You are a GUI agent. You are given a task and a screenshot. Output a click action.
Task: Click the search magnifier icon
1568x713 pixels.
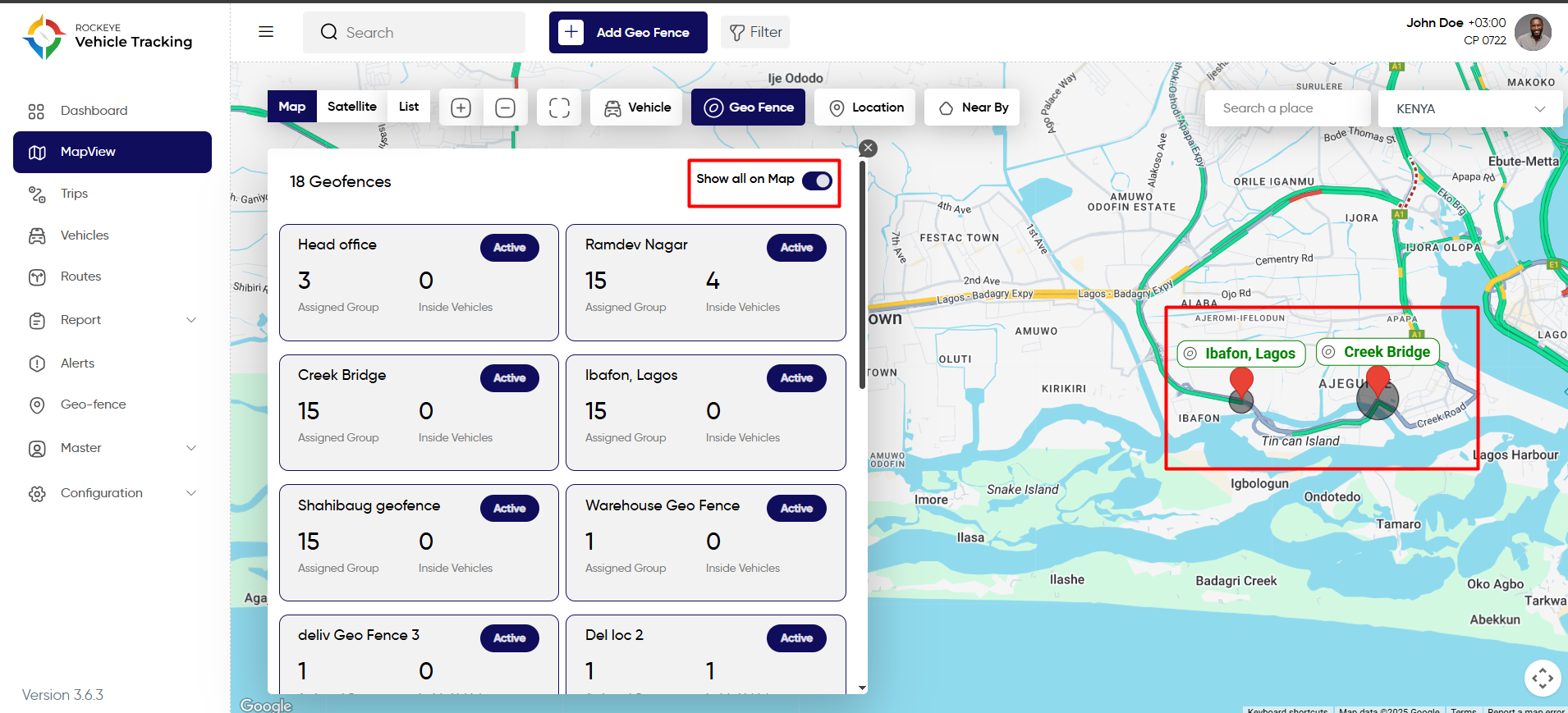pos(328,32)
